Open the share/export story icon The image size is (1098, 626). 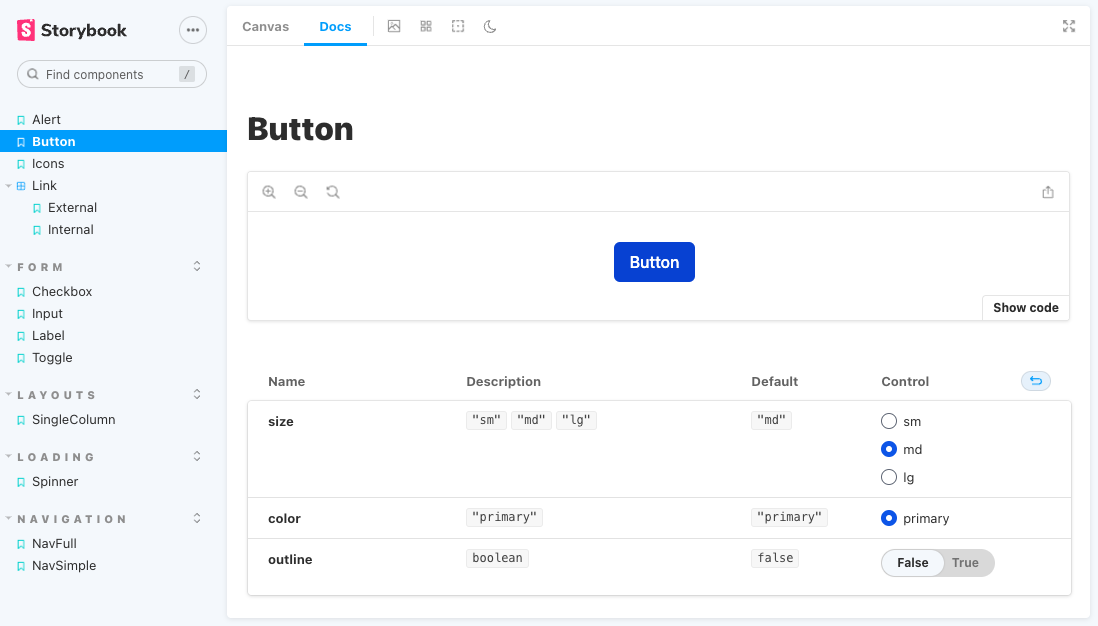(1048, 191)
